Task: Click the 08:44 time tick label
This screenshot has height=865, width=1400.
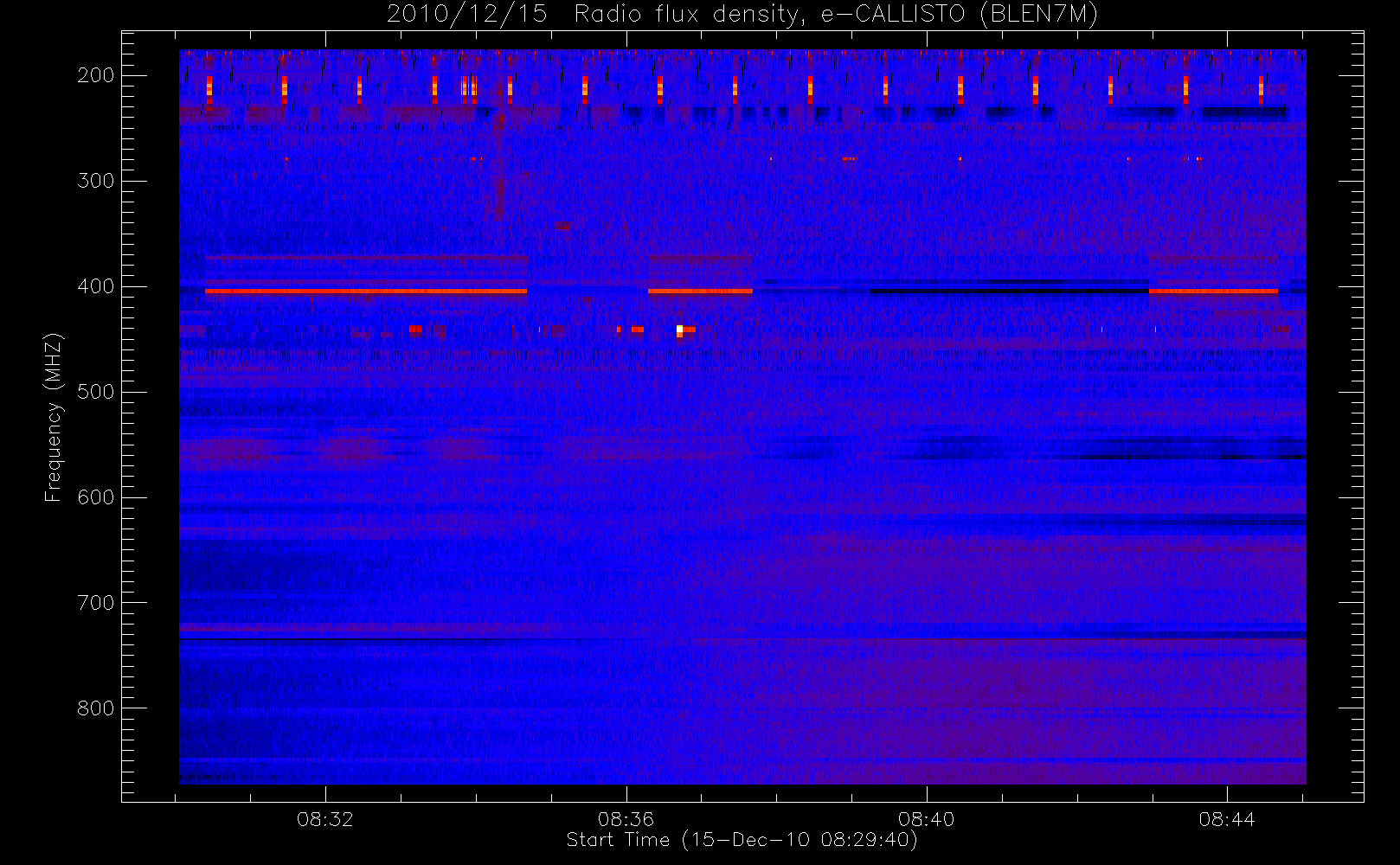Action: tap(1227, 819)
